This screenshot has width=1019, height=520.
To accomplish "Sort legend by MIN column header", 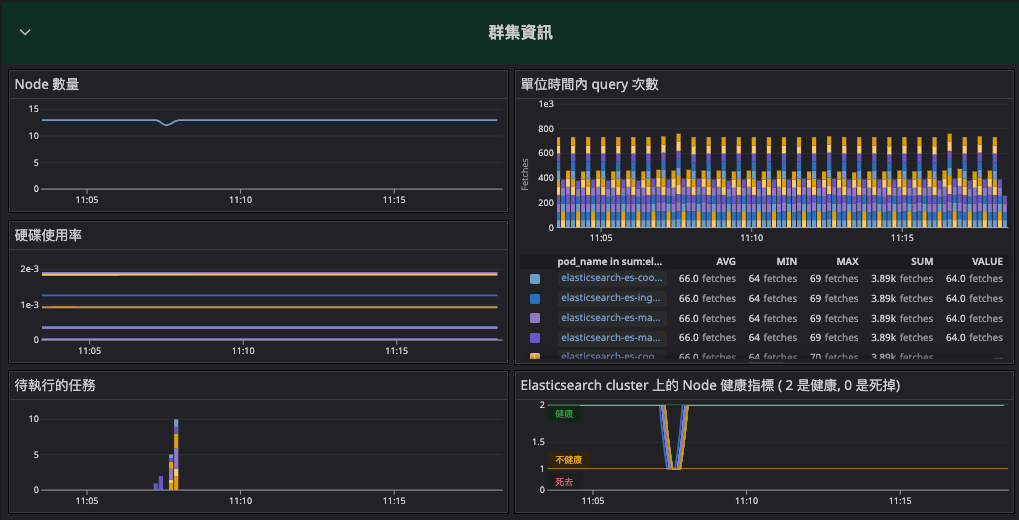I will (x=786, y=261).
